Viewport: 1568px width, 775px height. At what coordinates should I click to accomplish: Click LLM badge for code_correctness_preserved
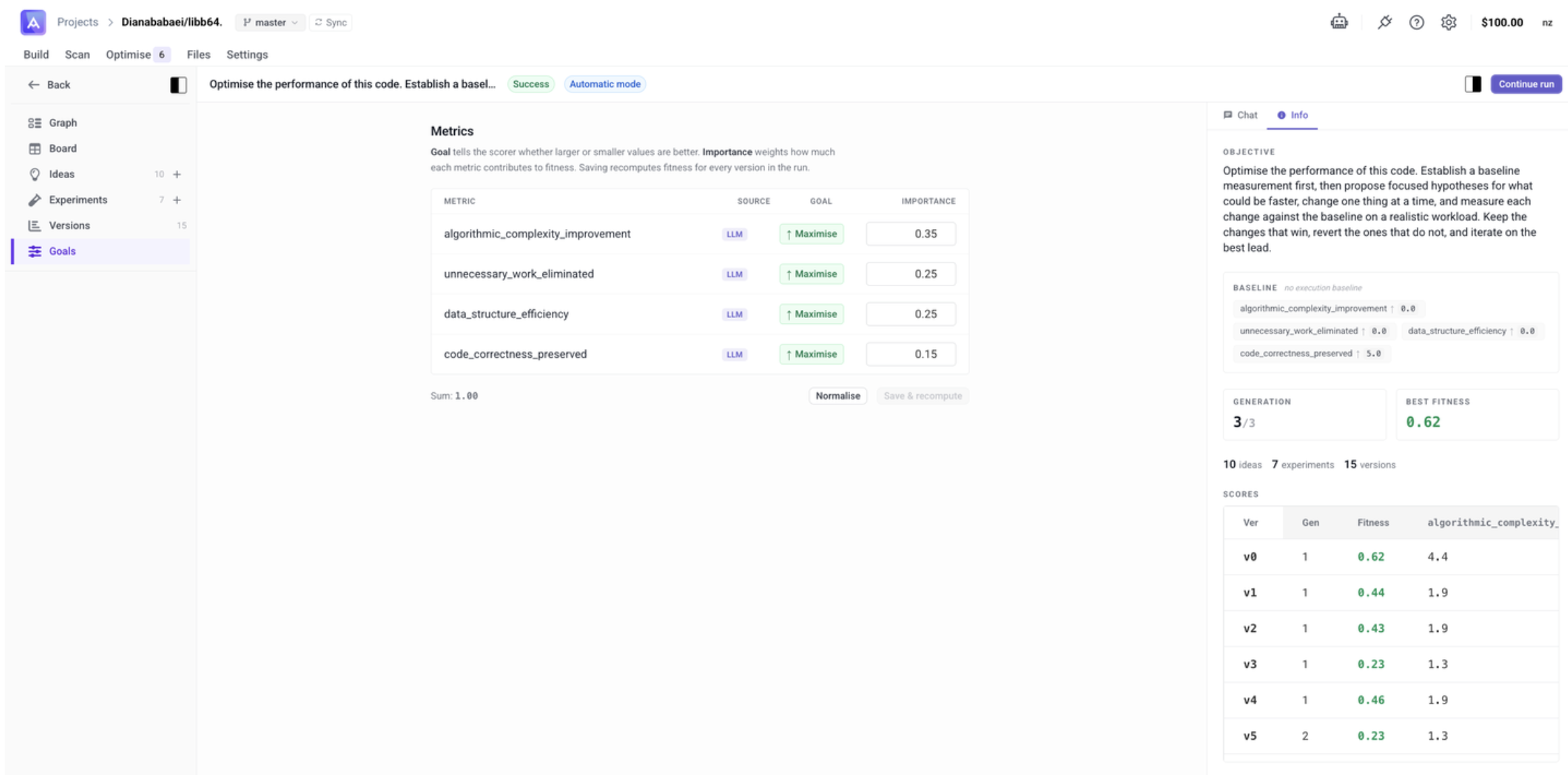coord(734,354)
